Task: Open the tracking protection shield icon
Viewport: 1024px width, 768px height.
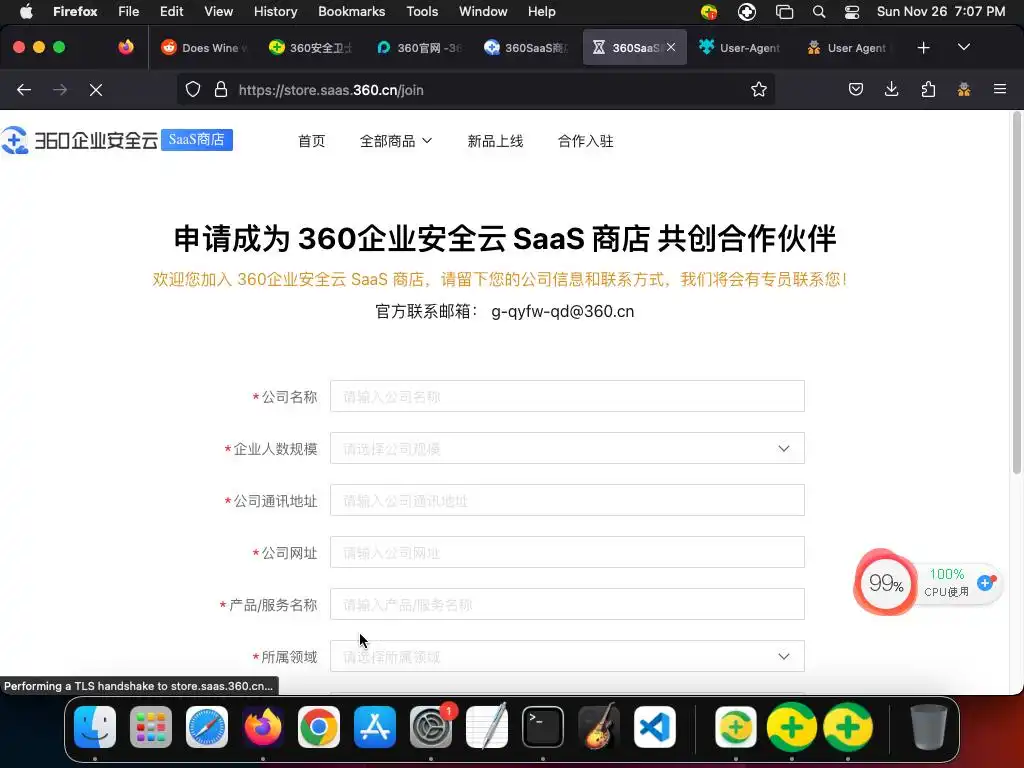Action: (193, 89)
